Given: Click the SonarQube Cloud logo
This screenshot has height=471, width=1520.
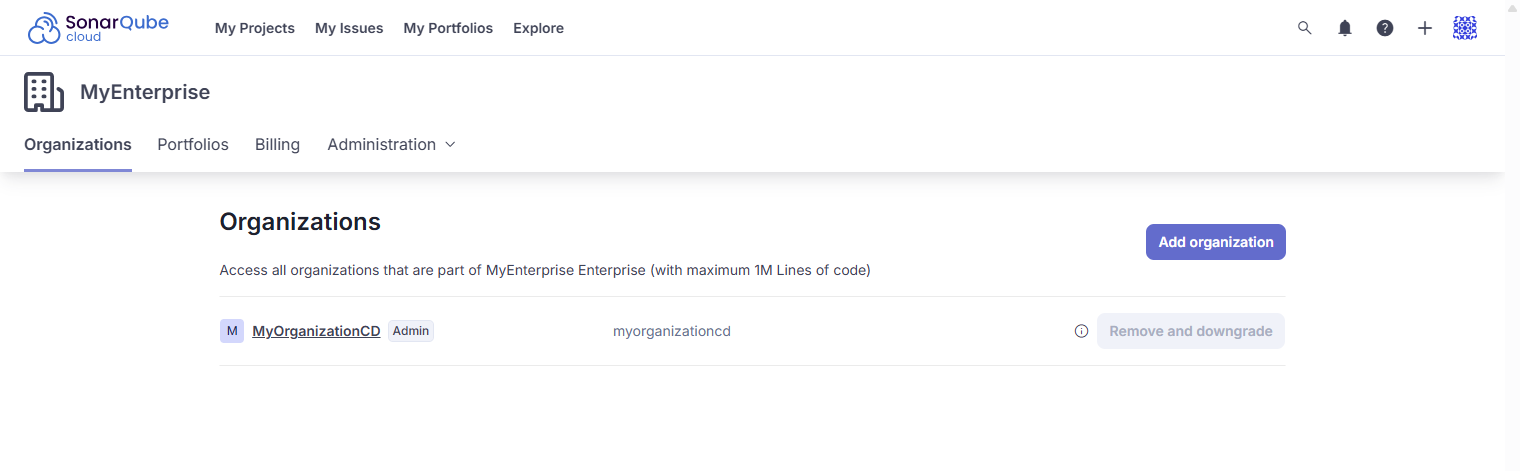Looking at the screenshot, I should pos(98,28).
